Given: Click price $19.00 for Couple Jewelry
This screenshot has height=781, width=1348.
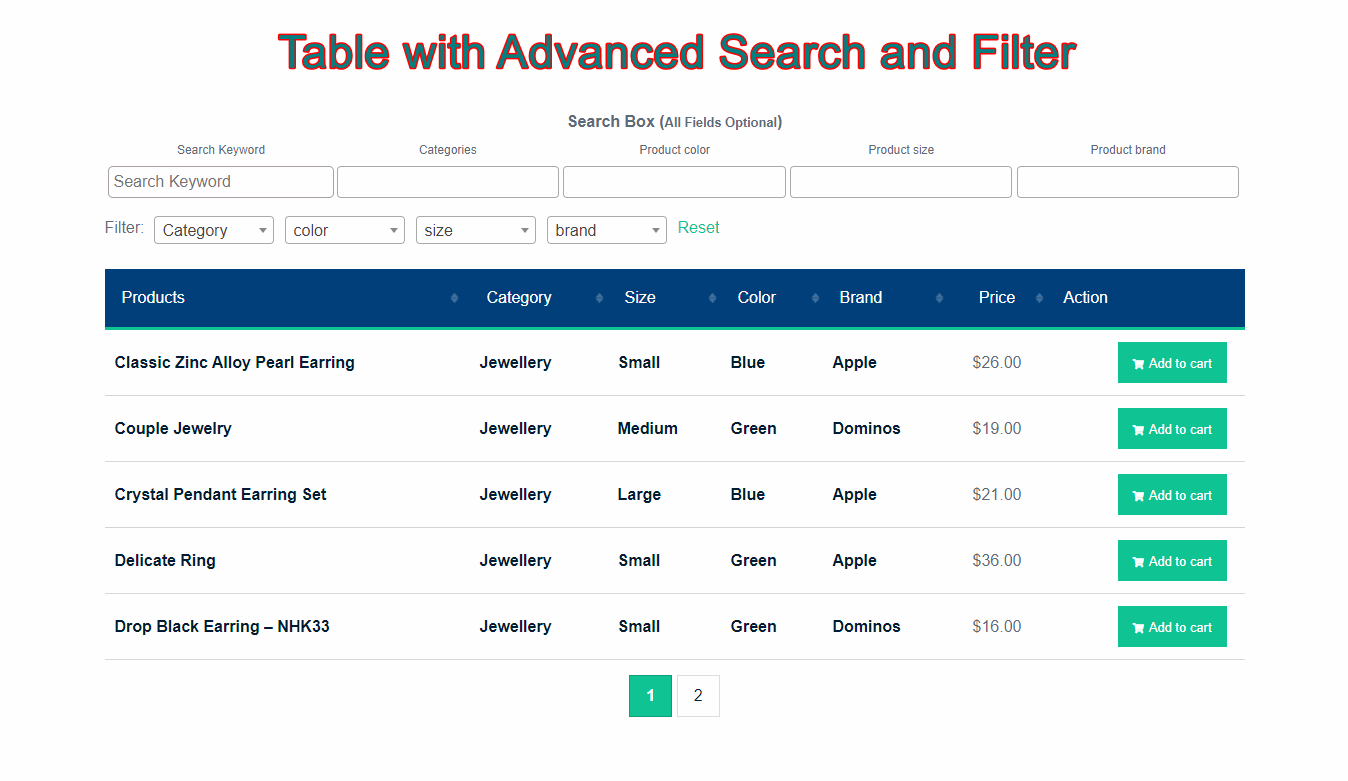Looking at the screenshot, I should click(x=997, y=429).
